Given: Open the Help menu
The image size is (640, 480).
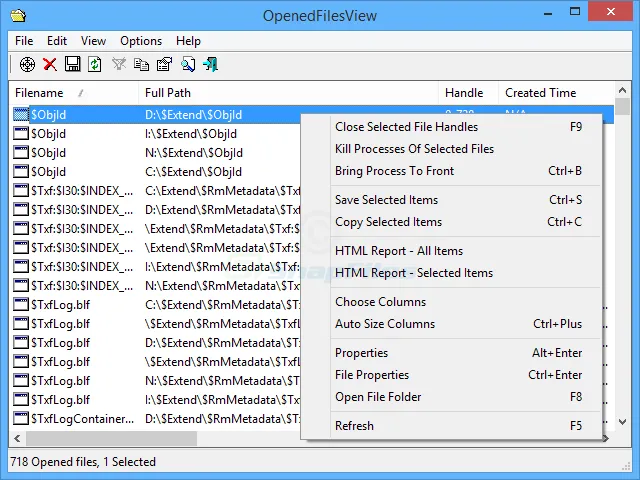Looking at the screenshot, I should click(x=188, y=41).
